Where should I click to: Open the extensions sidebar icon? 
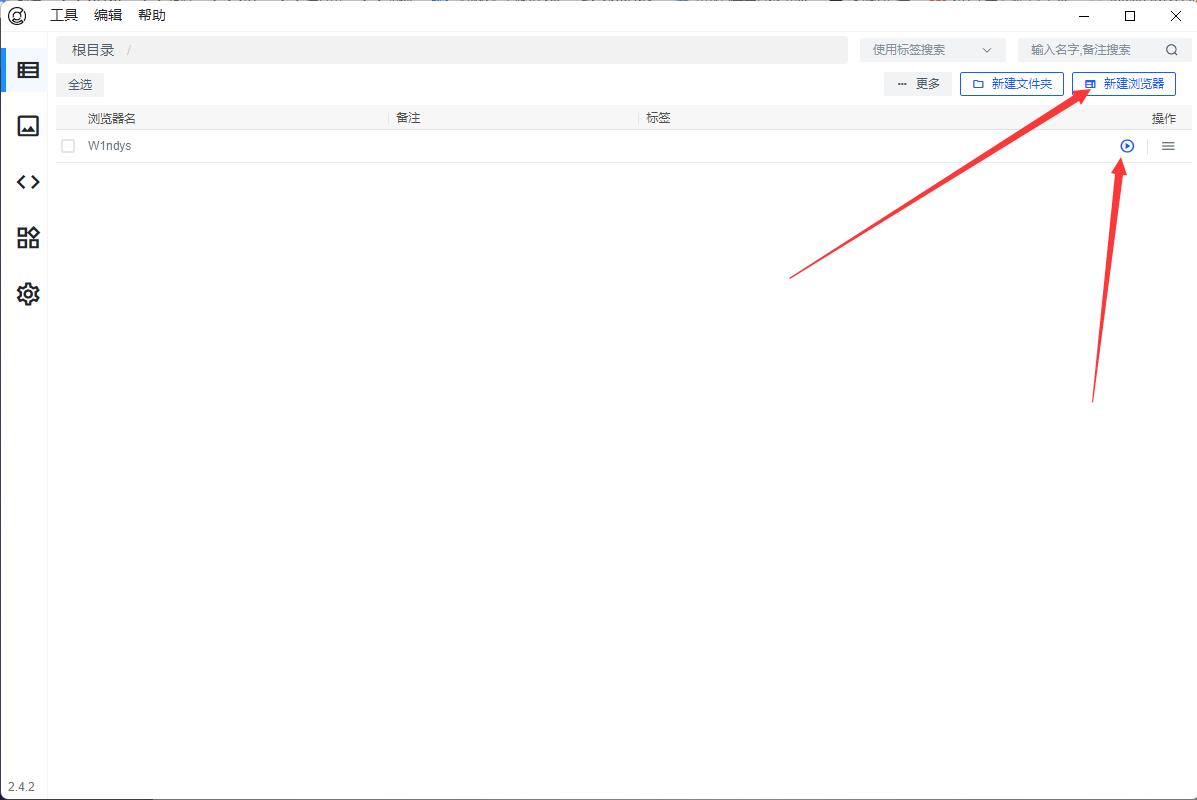[28, 238]
